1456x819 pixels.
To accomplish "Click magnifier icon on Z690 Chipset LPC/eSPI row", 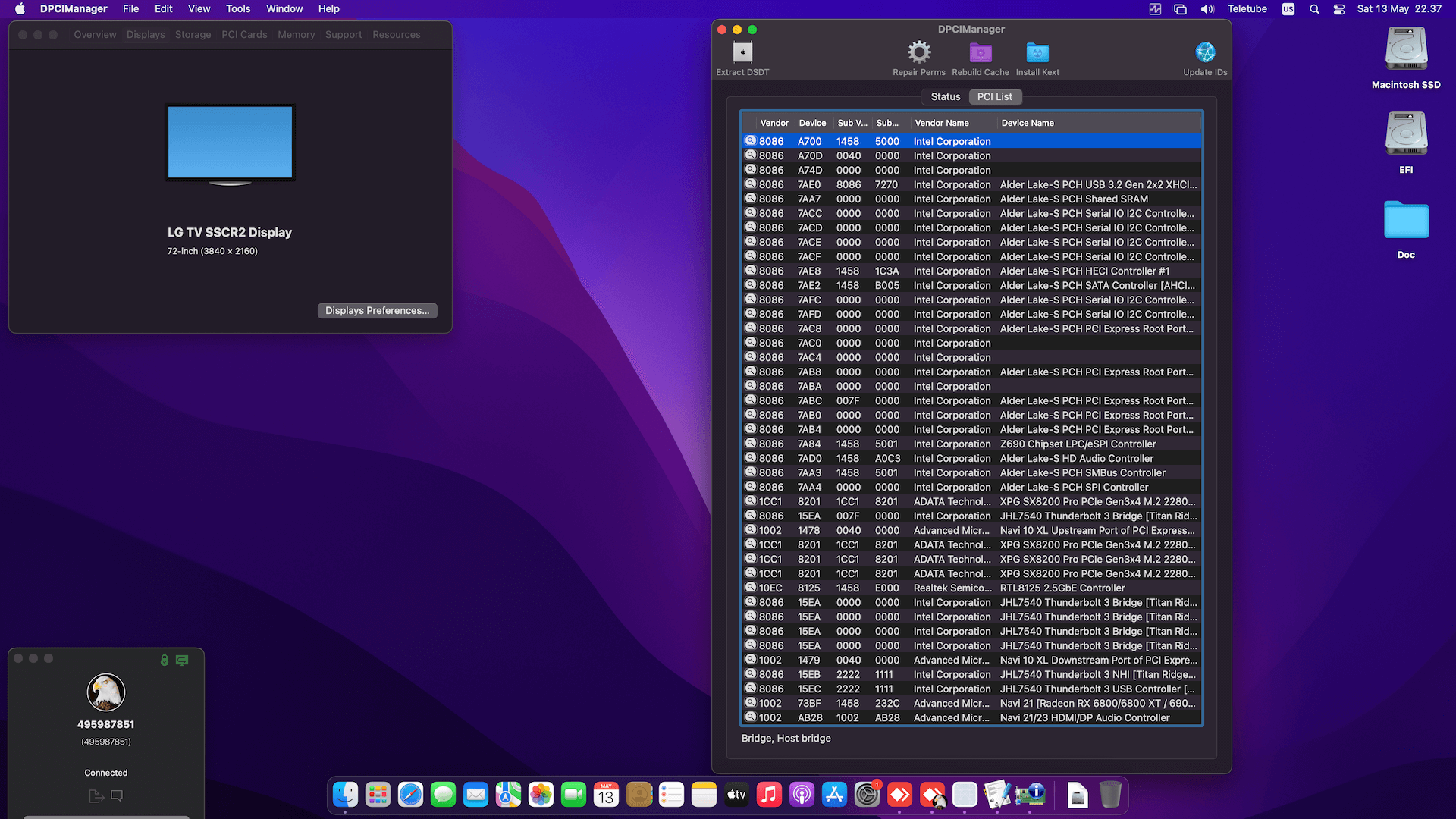I will point(751,443).
